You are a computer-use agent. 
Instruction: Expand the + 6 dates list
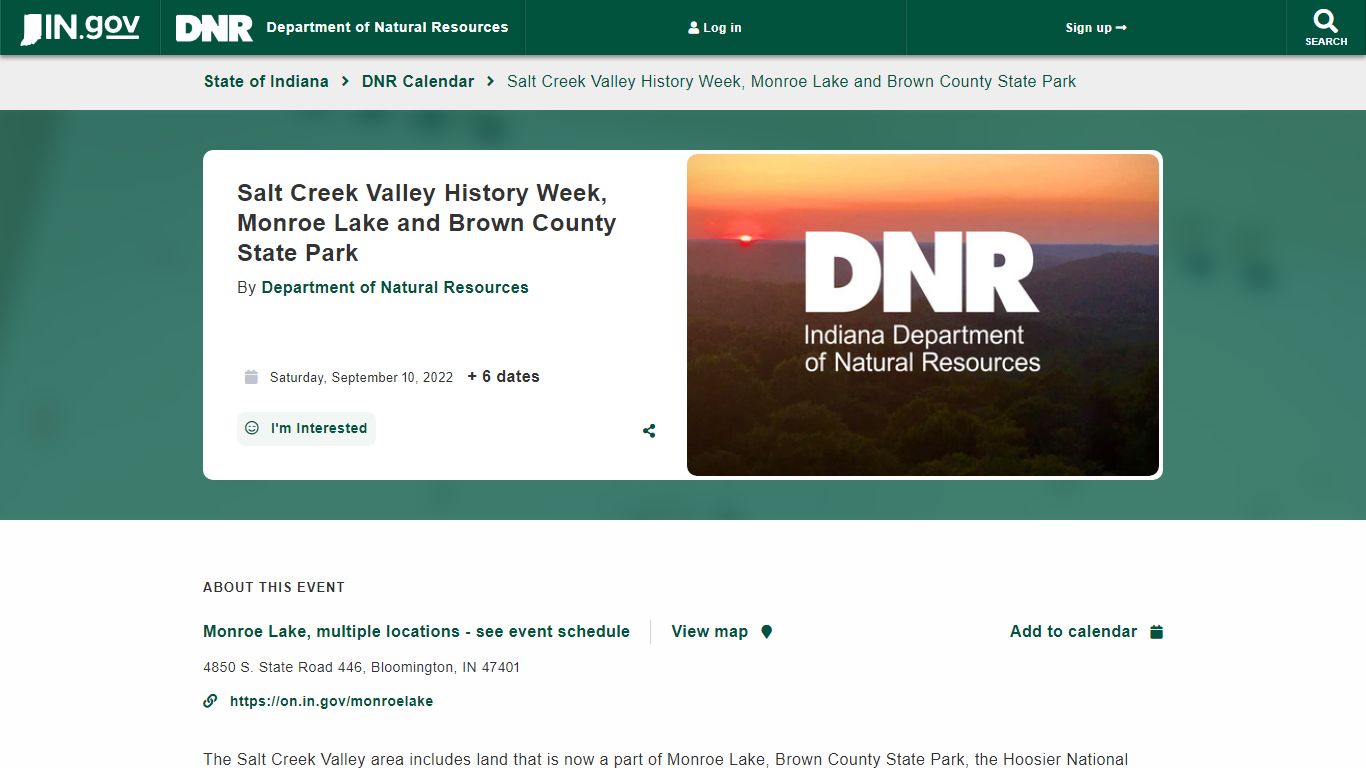pos(503,377)
